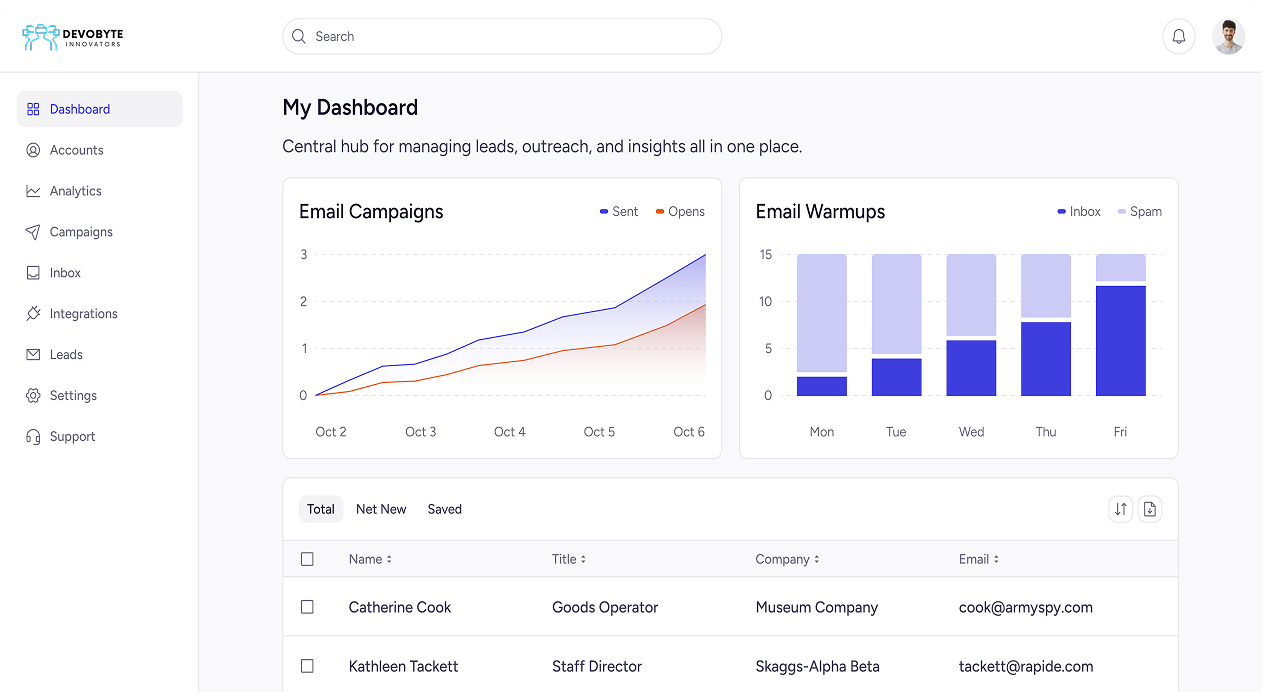
Task: Click inside the Search field
Action: coord(500,36)
